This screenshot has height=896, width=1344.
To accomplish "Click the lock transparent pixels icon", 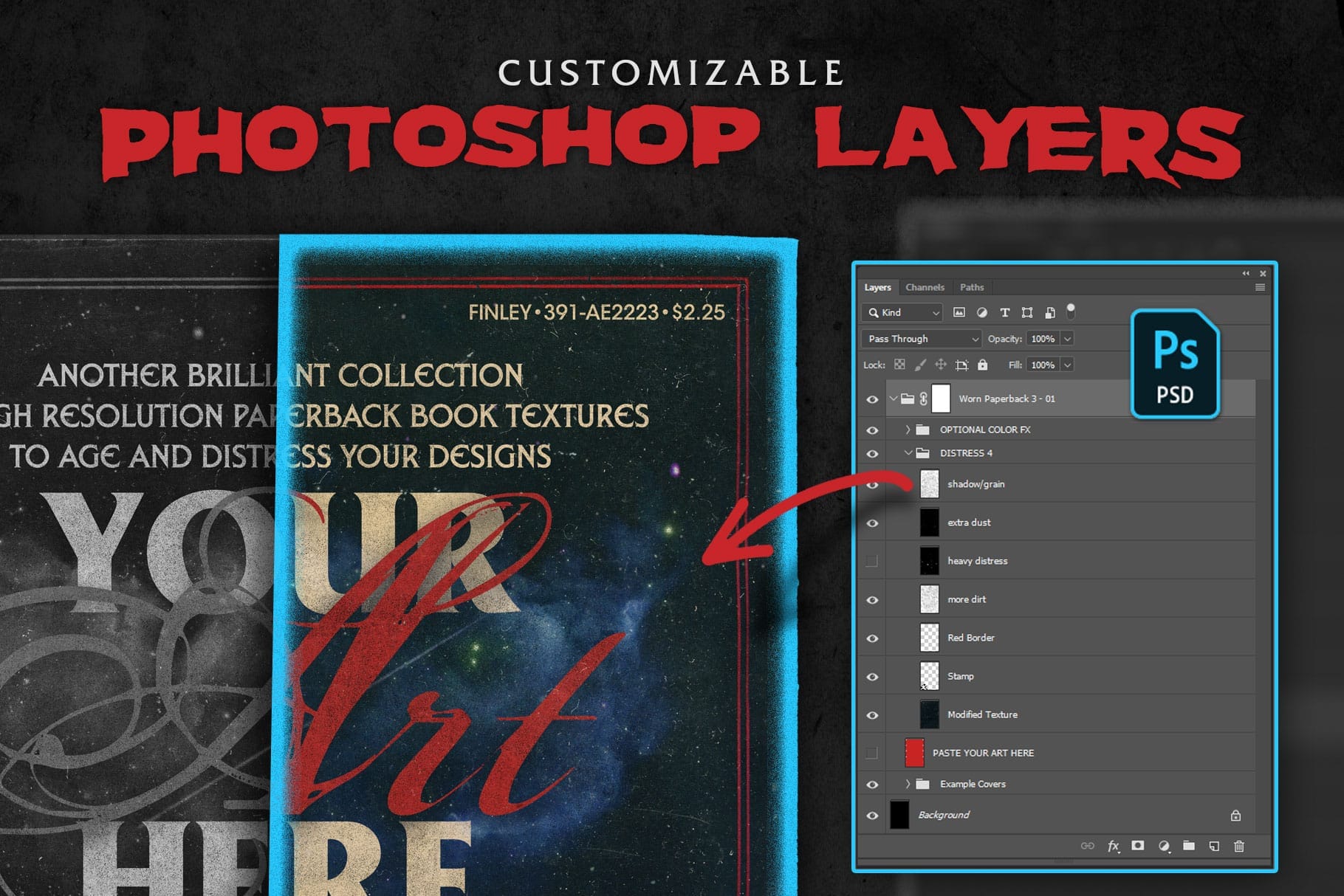I will coord(899,365).
